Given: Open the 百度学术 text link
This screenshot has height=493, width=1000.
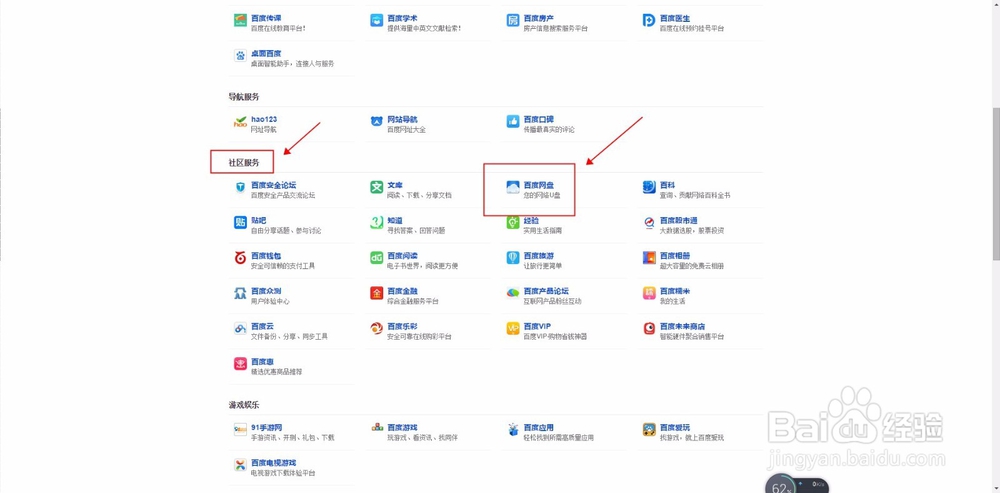Looking at the screenshot, I should click(402, 18).
